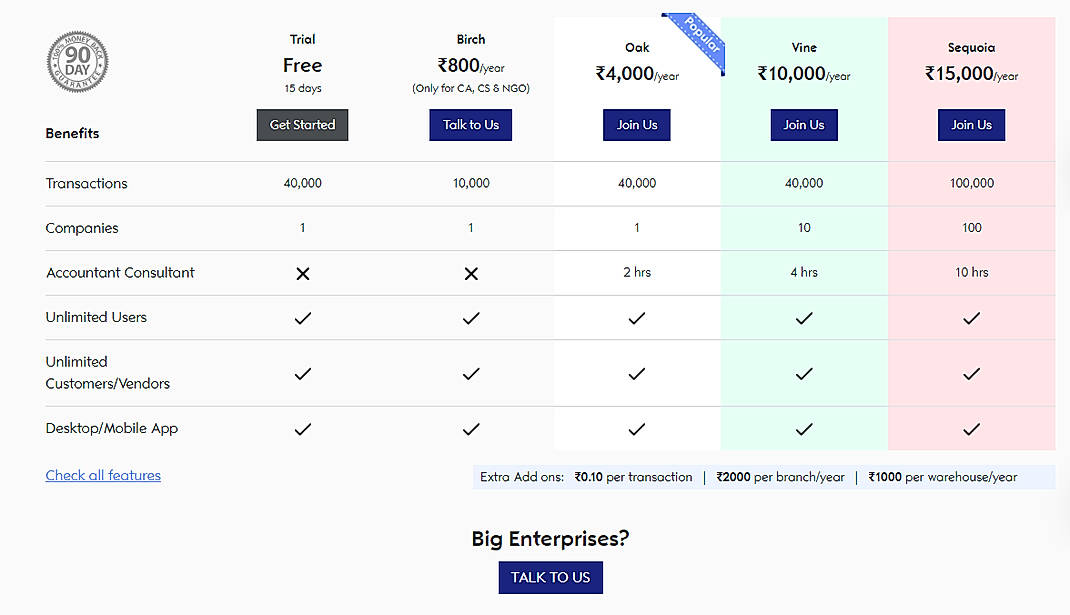Image resolution: width=1070 pixels, height=615 pixels.
Task: Expand the Birch plan pricing details
Action: (470, 66)
